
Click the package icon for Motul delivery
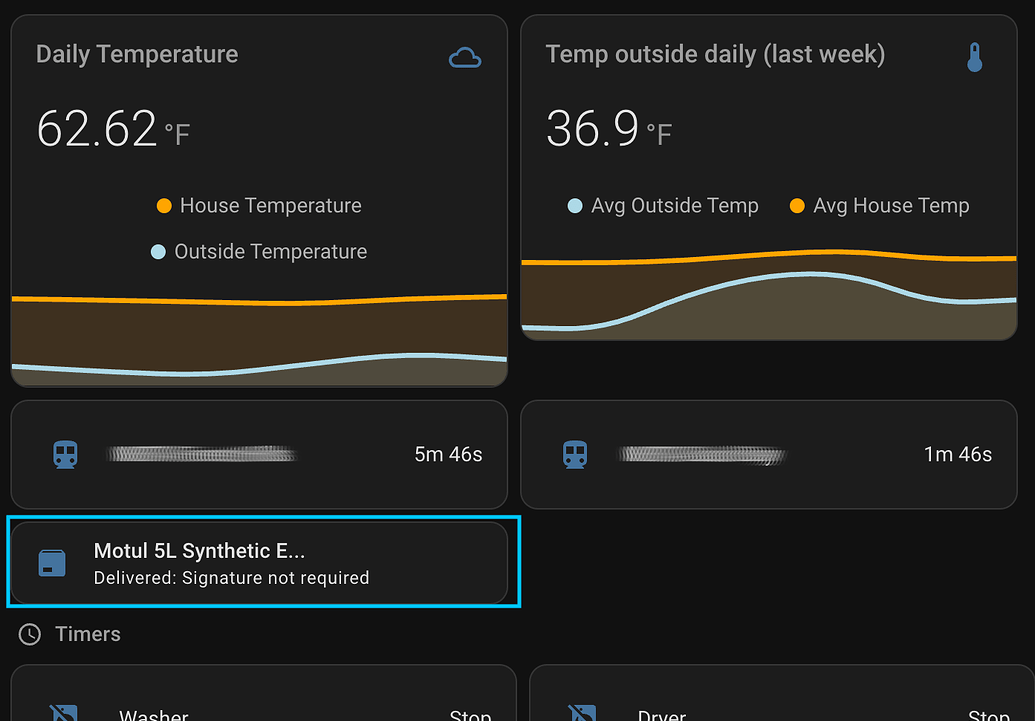[x=52, y=563]
